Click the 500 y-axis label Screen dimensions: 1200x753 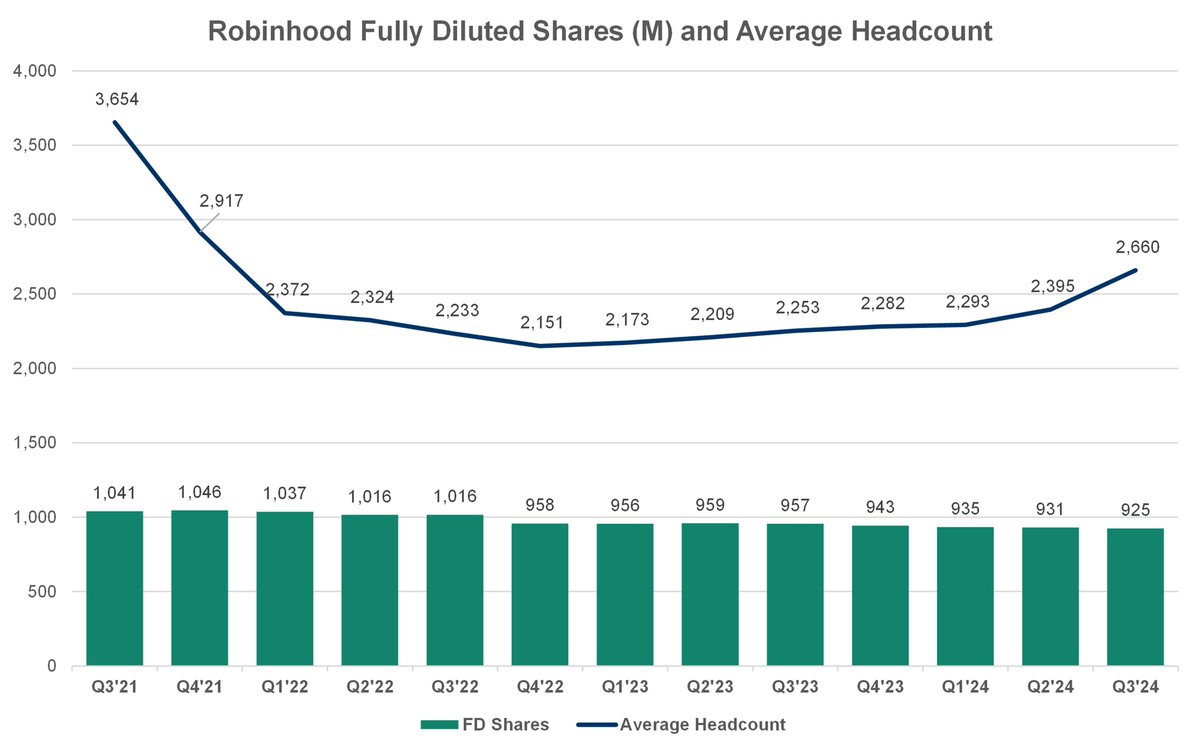pos(44,592)
